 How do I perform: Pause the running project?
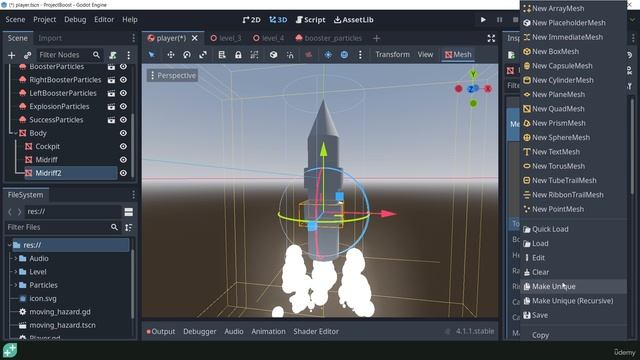(500, 20)
